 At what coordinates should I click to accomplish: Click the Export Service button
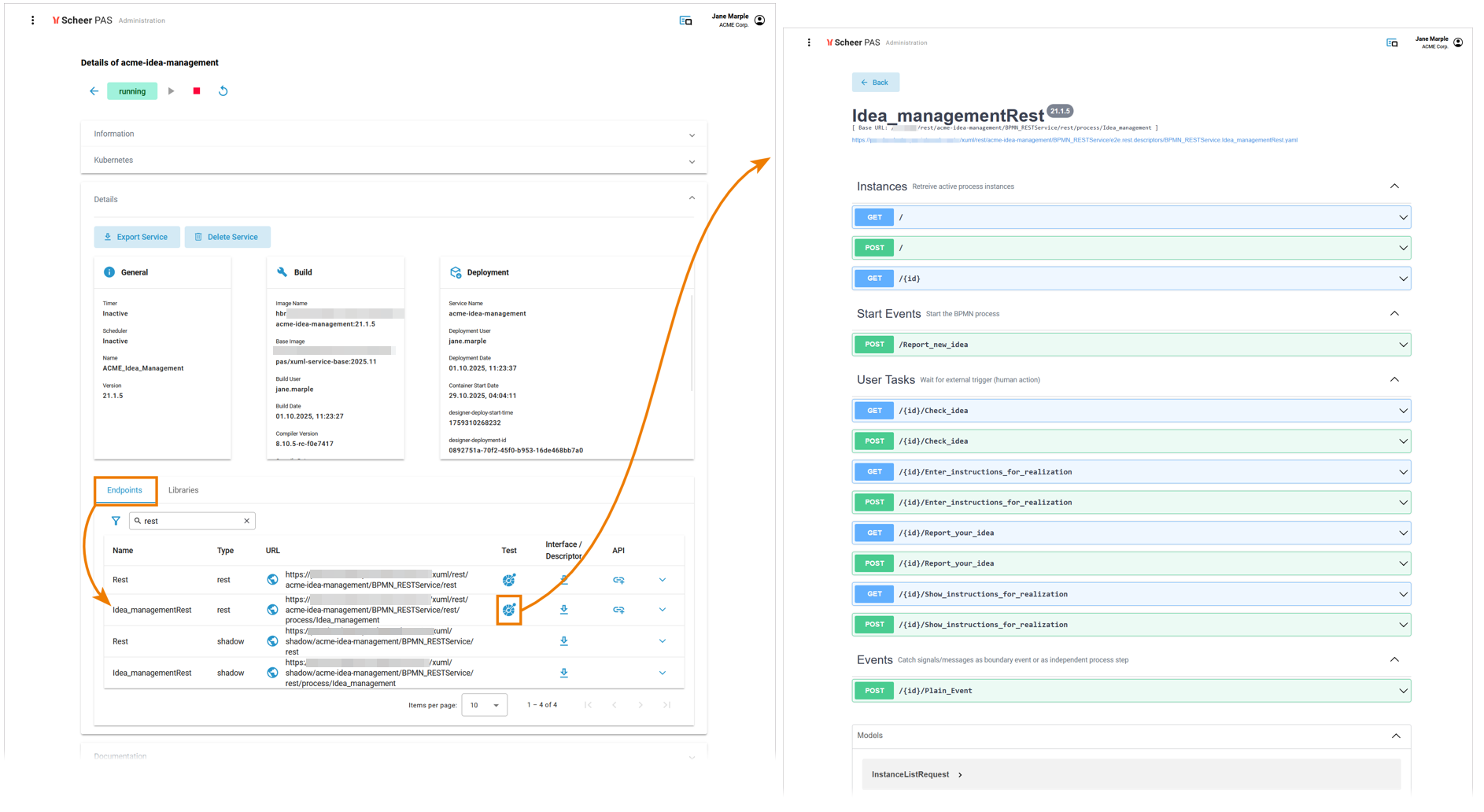(137, 237)
